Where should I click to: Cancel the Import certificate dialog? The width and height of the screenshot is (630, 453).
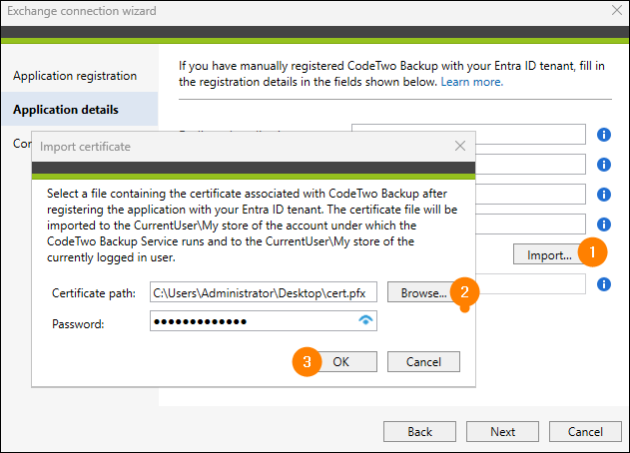pos(423,362)
